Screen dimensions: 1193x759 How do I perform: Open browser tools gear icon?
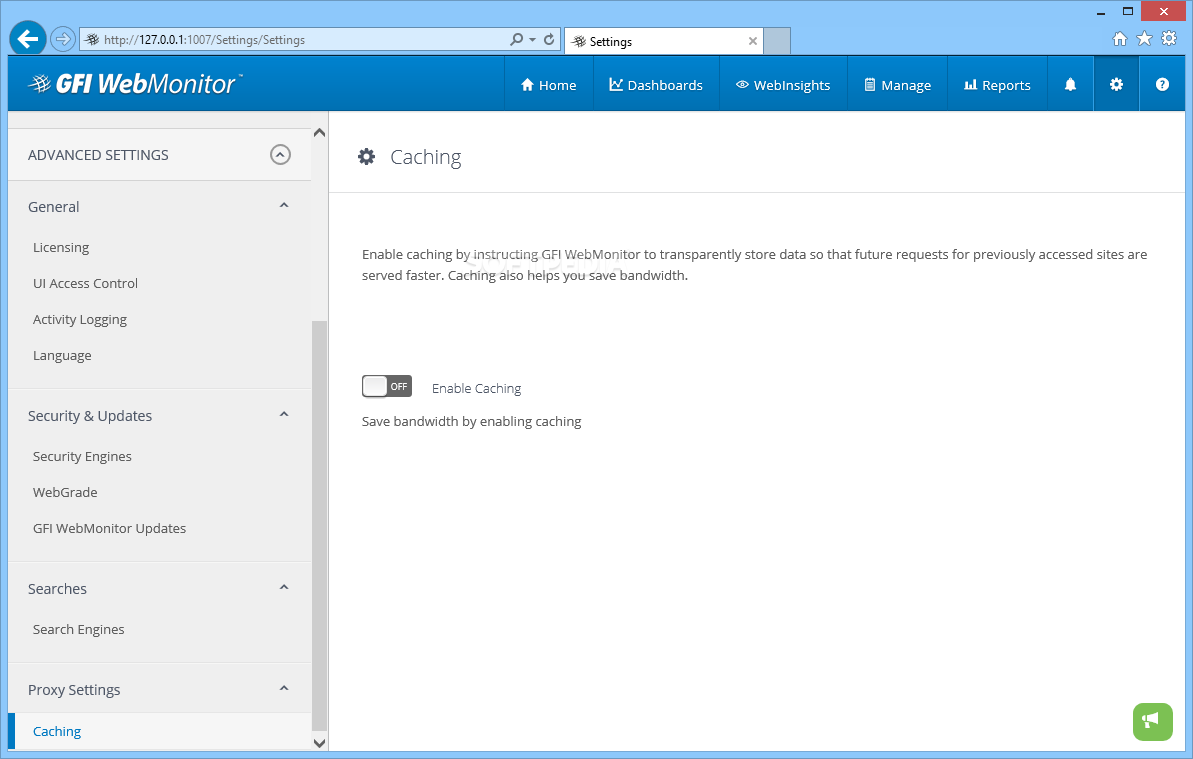(x=1169, y=39)
